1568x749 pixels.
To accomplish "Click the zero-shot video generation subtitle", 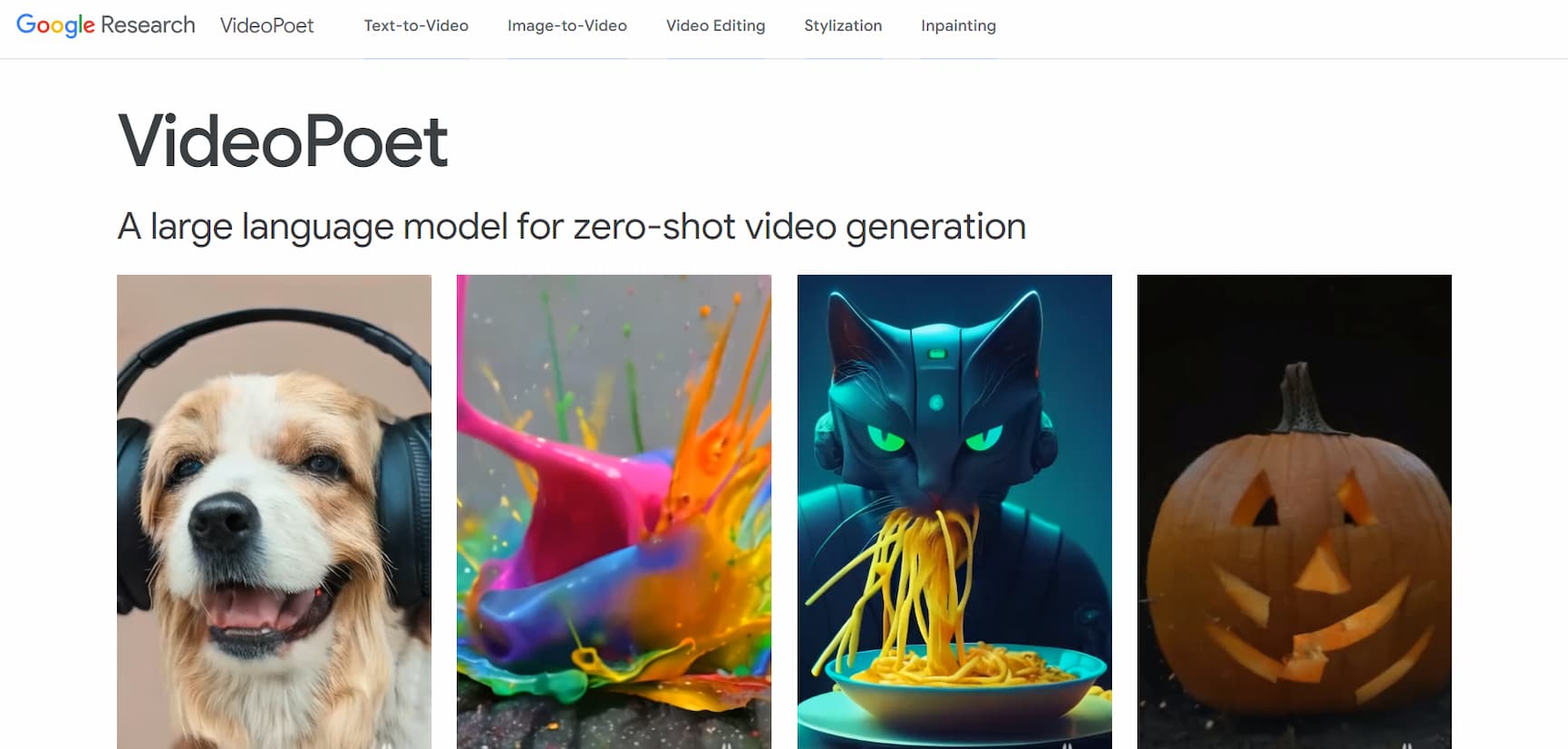I will pyautogui.click(x=572, y=227).
